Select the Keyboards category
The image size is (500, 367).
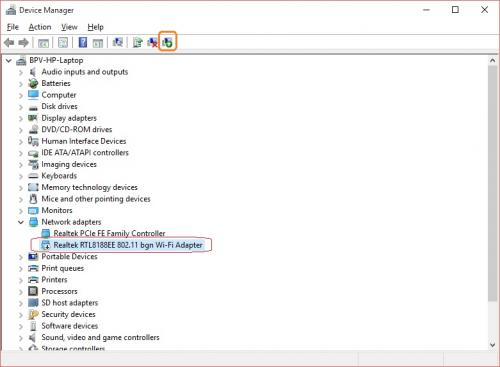(59, 176)
